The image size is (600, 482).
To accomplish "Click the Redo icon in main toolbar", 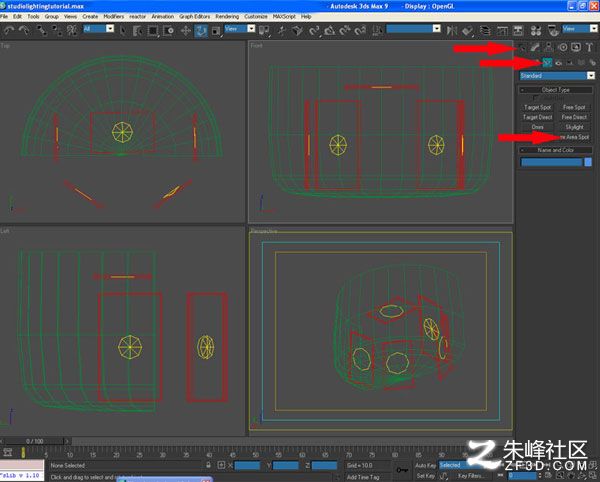I will click(24, 30).
